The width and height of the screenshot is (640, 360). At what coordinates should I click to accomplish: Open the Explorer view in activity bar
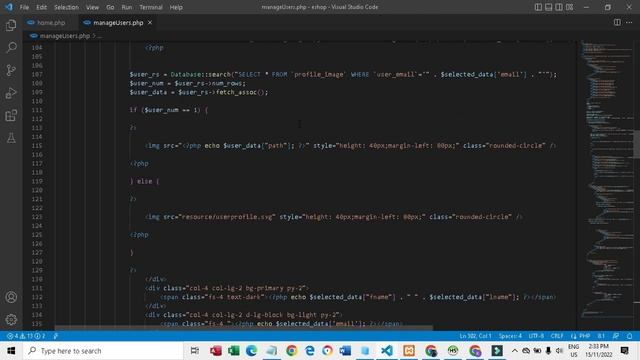point(11,25)
